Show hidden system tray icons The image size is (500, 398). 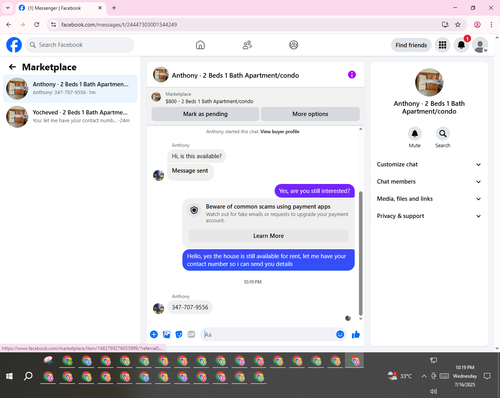pos(424,376)
